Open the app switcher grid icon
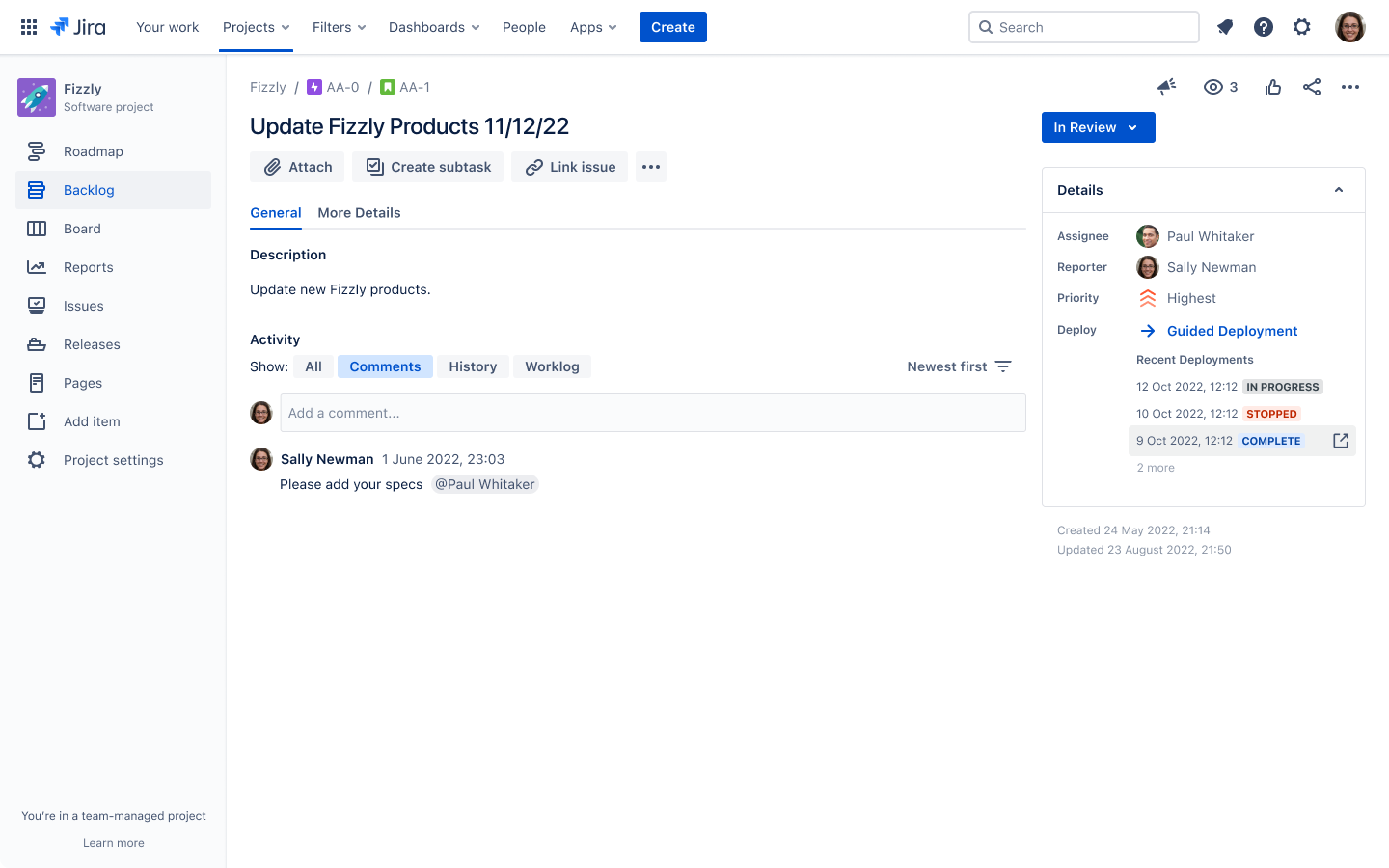The height and width of the screenshot is (868, 1389). (29, 27)
